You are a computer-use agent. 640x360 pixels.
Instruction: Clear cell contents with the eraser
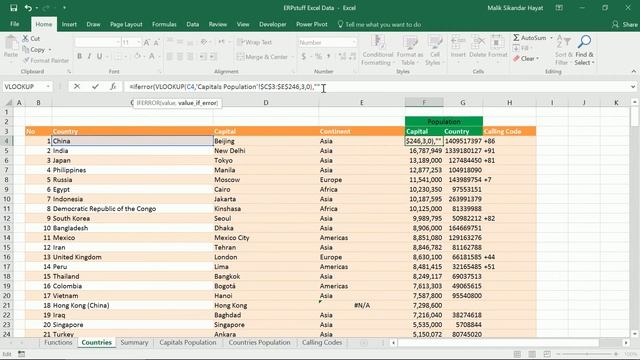526,59
